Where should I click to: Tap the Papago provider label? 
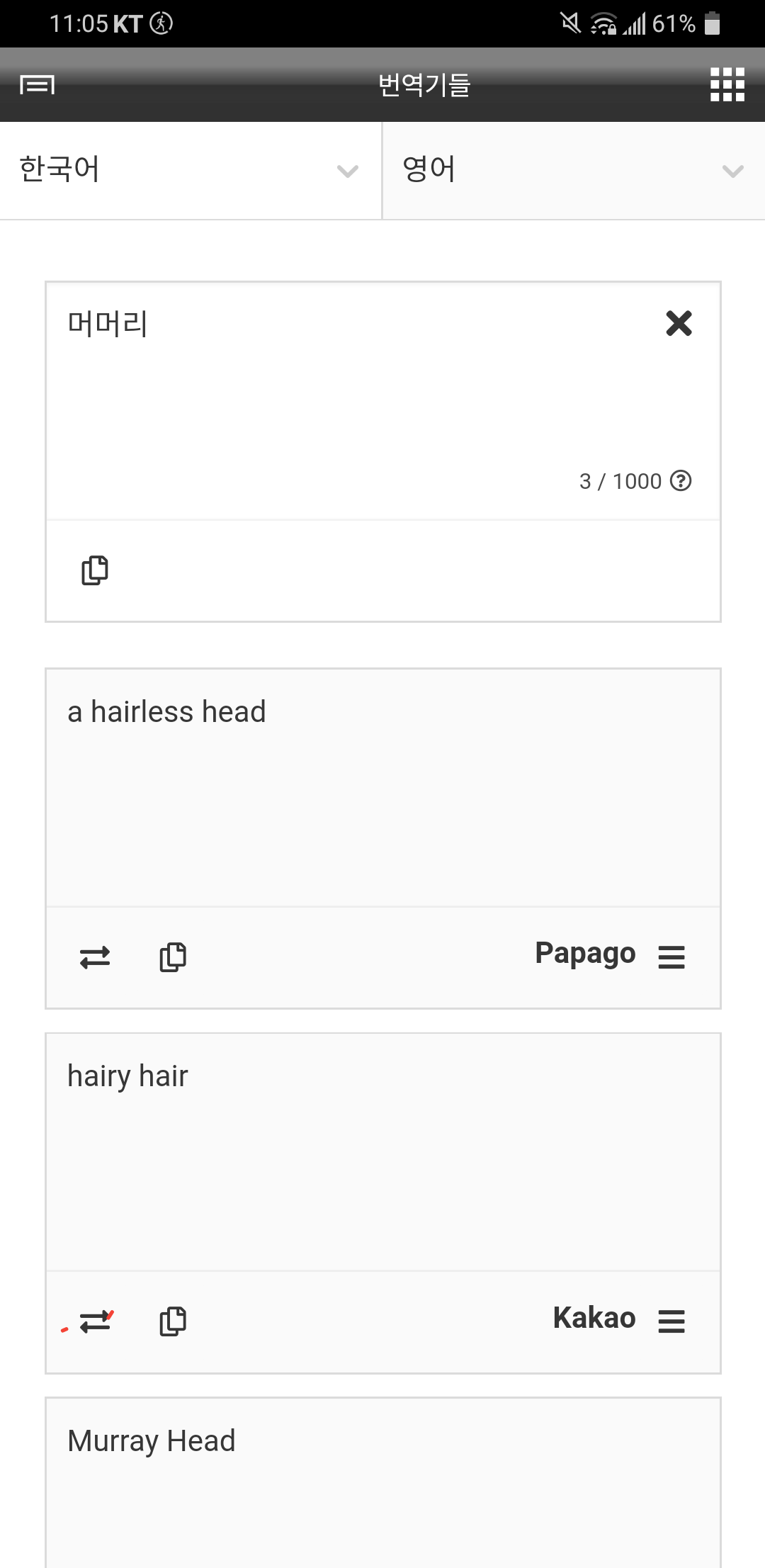(585, 954)
